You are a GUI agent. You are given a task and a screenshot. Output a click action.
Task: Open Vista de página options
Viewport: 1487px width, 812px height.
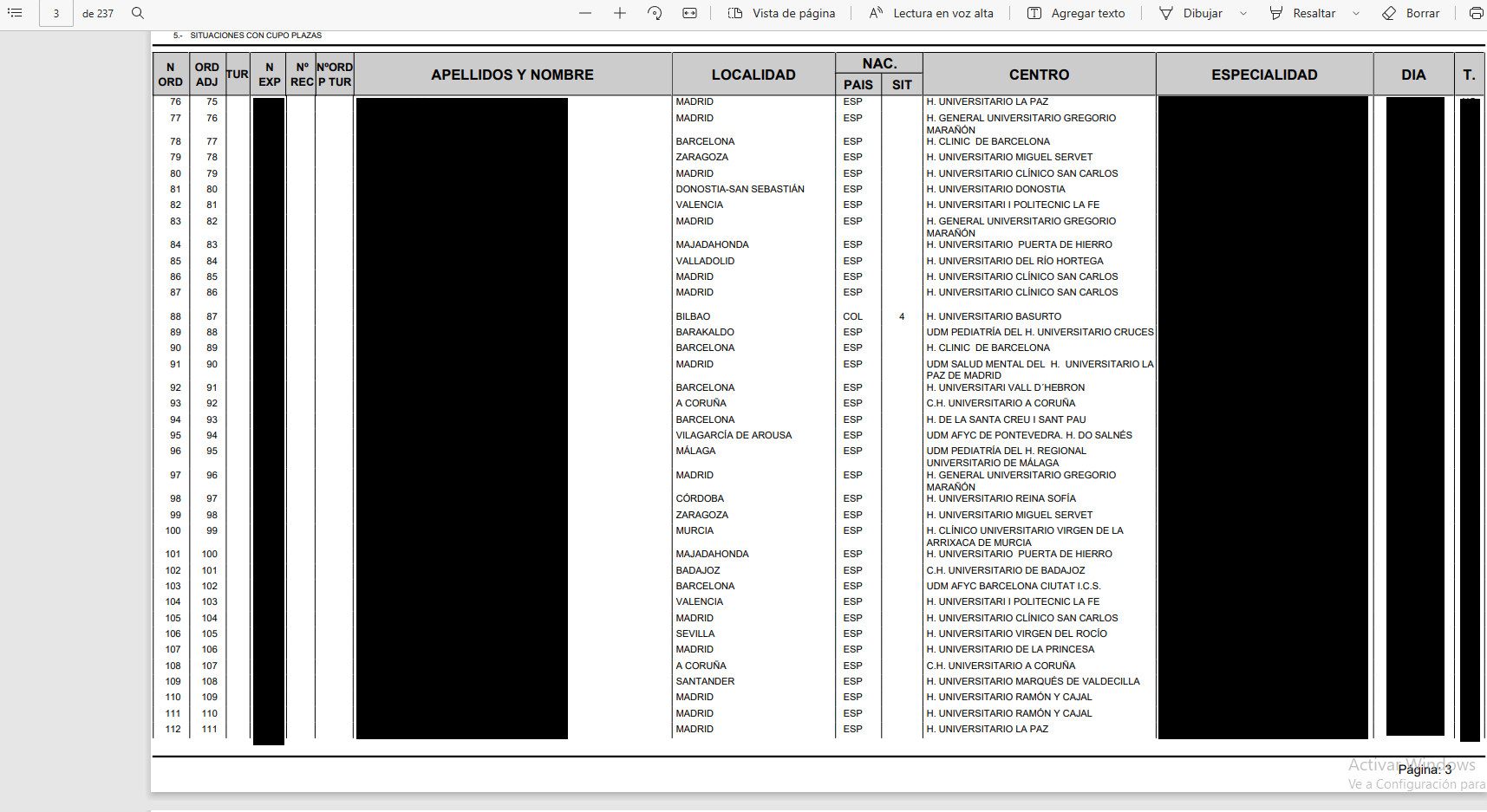(x=781, y=13)
